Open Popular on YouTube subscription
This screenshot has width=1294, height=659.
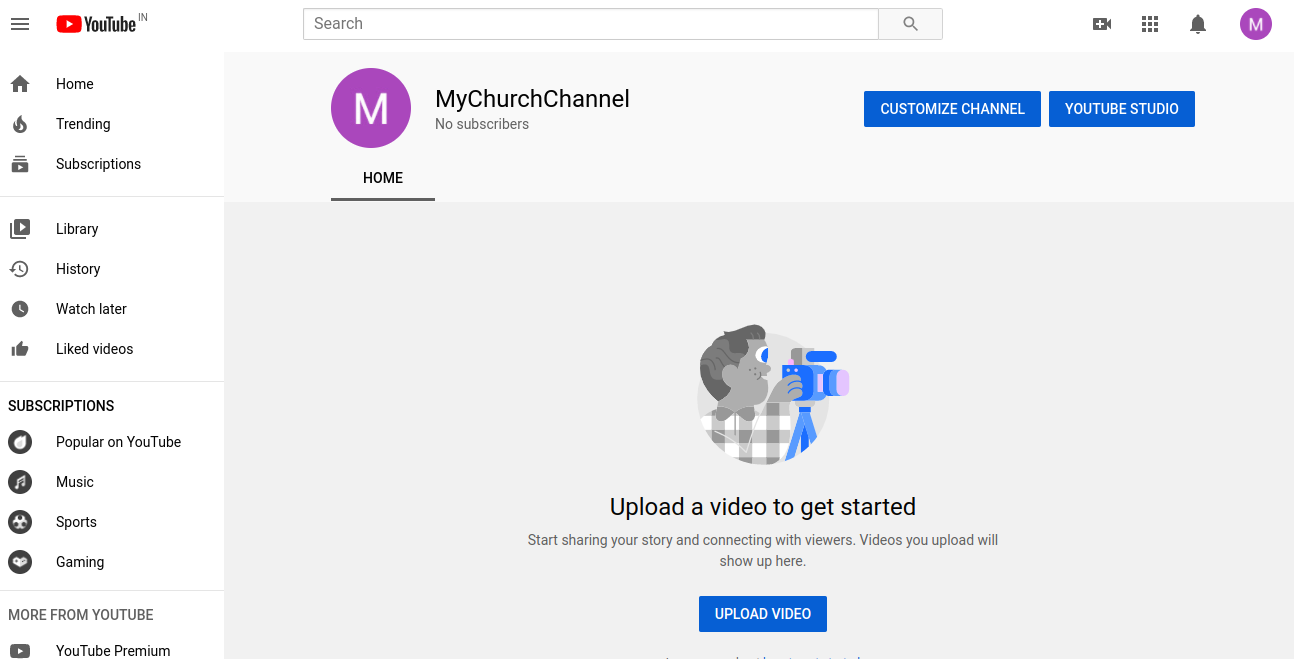pos(112,442)
